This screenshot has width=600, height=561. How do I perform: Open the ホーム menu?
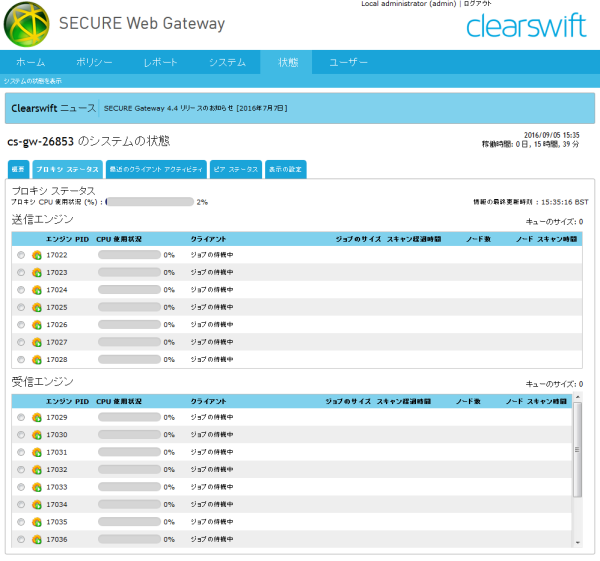(31, 62)
